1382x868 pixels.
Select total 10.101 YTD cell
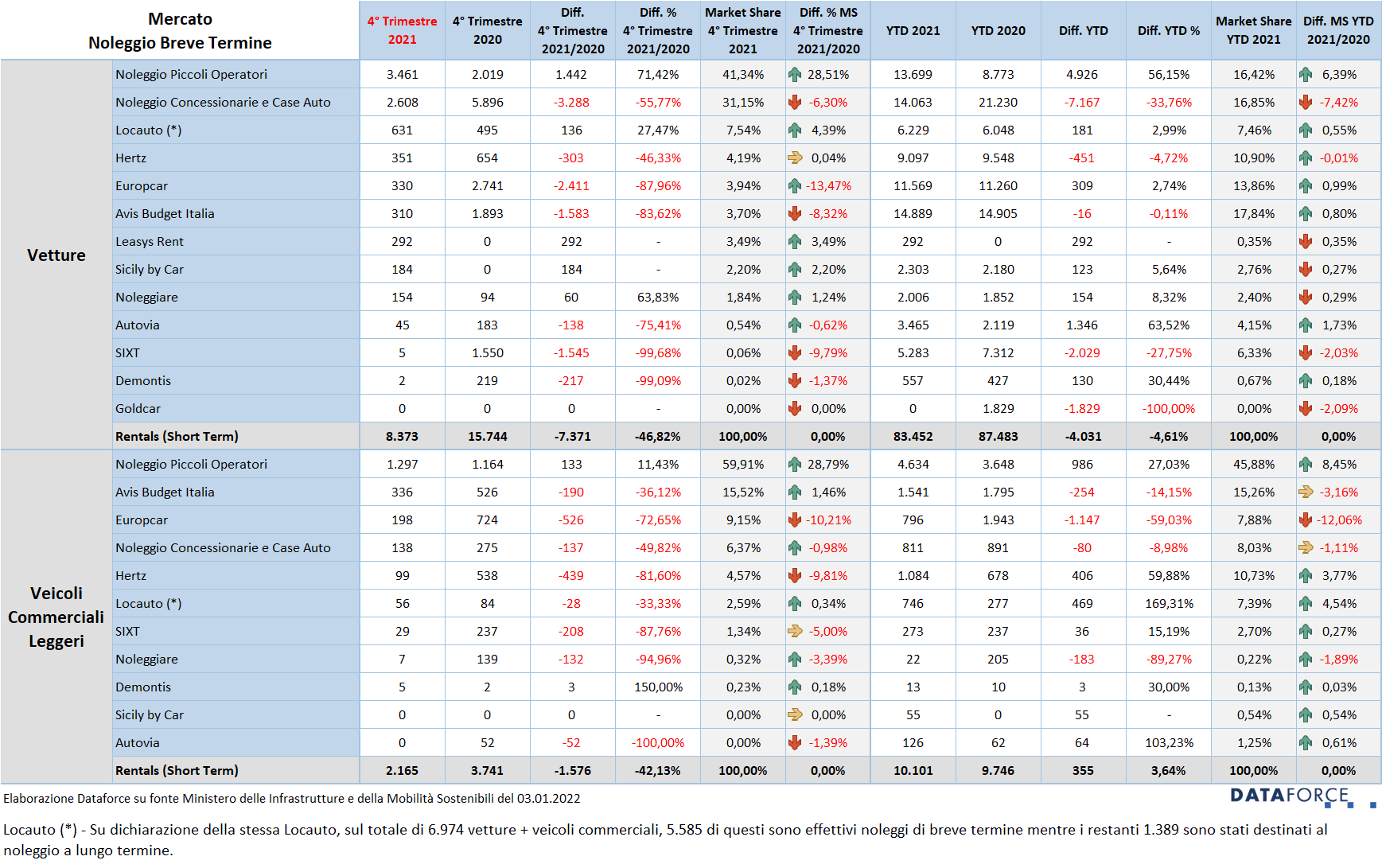913,771
